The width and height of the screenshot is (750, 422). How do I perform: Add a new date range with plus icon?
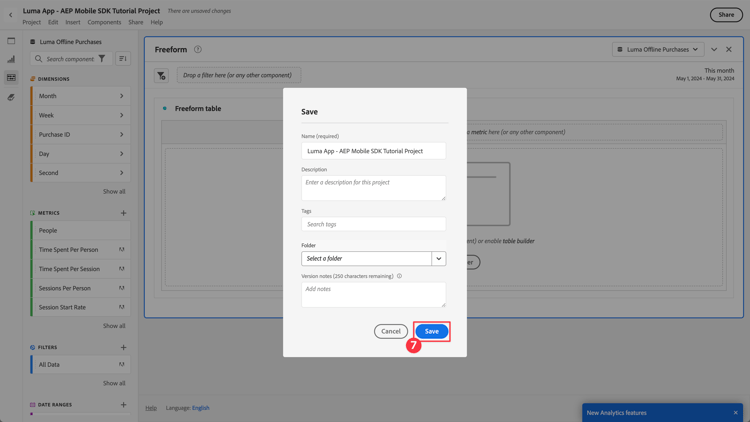pos(123,405)
